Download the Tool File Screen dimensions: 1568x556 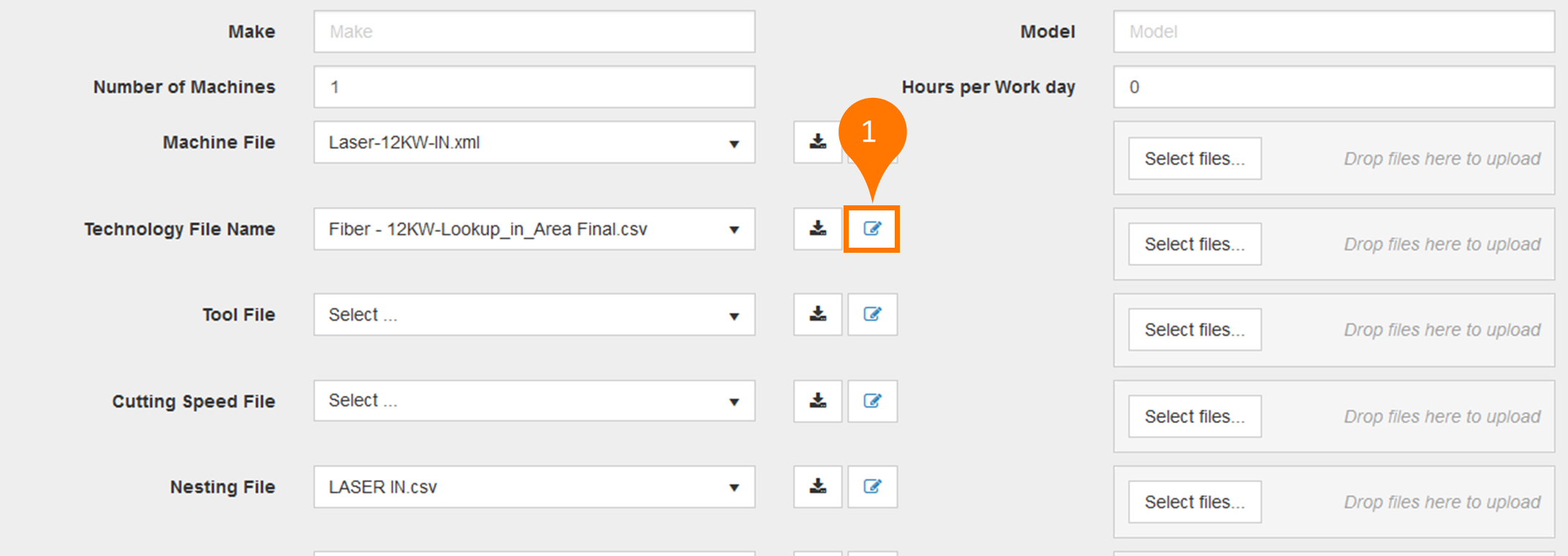click(818, 314)
